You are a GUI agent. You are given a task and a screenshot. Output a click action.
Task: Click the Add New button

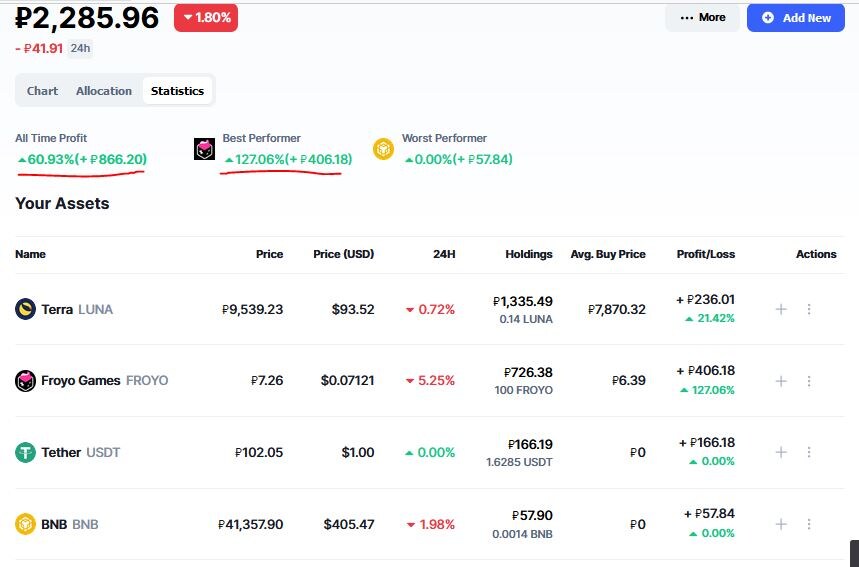click(796, 18)
